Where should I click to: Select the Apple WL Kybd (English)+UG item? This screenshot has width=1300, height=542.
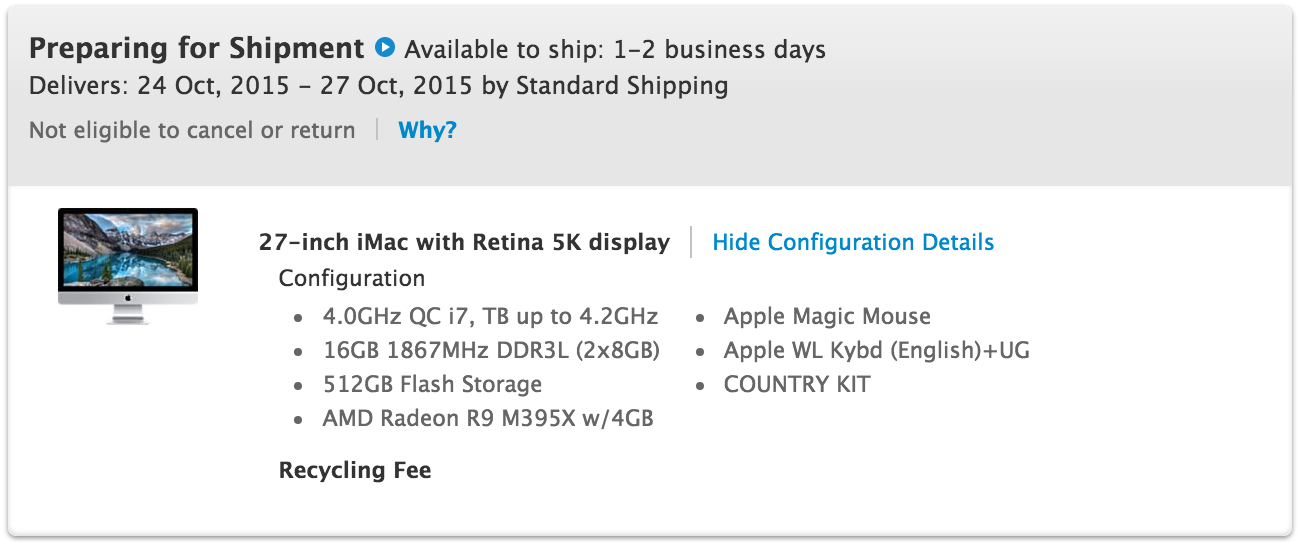click(x=876, y=351)
